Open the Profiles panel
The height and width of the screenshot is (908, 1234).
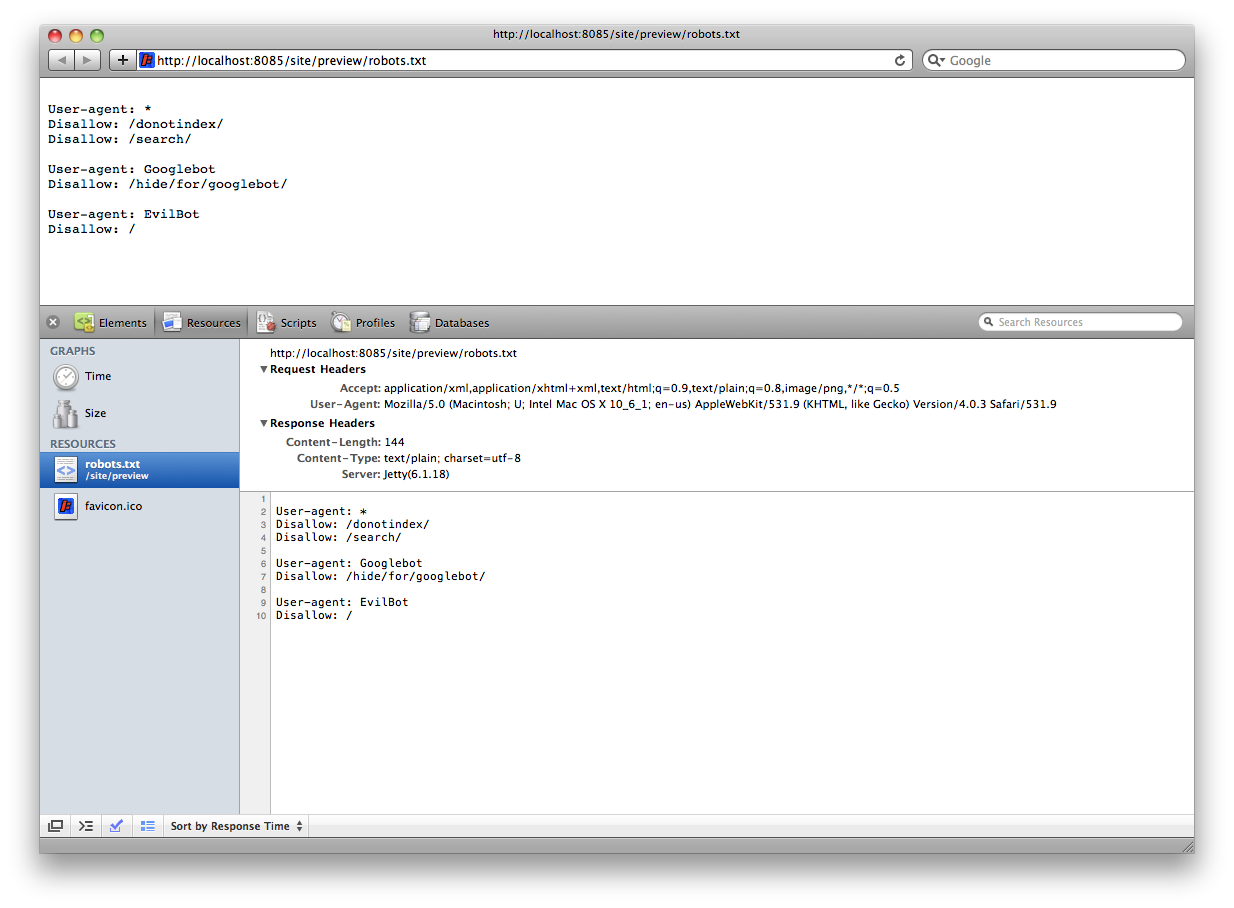tap(363, 322)
